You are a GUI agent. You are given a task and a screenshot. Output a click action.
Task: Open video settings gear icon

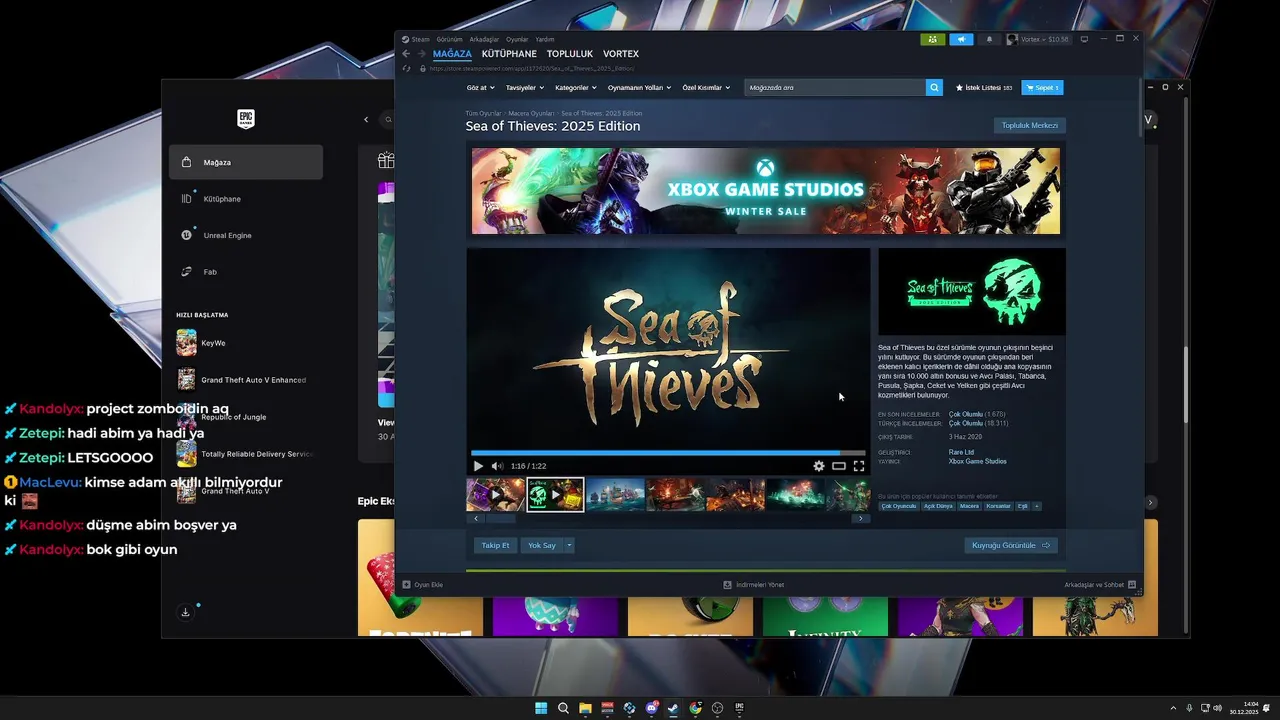point(819,466)
